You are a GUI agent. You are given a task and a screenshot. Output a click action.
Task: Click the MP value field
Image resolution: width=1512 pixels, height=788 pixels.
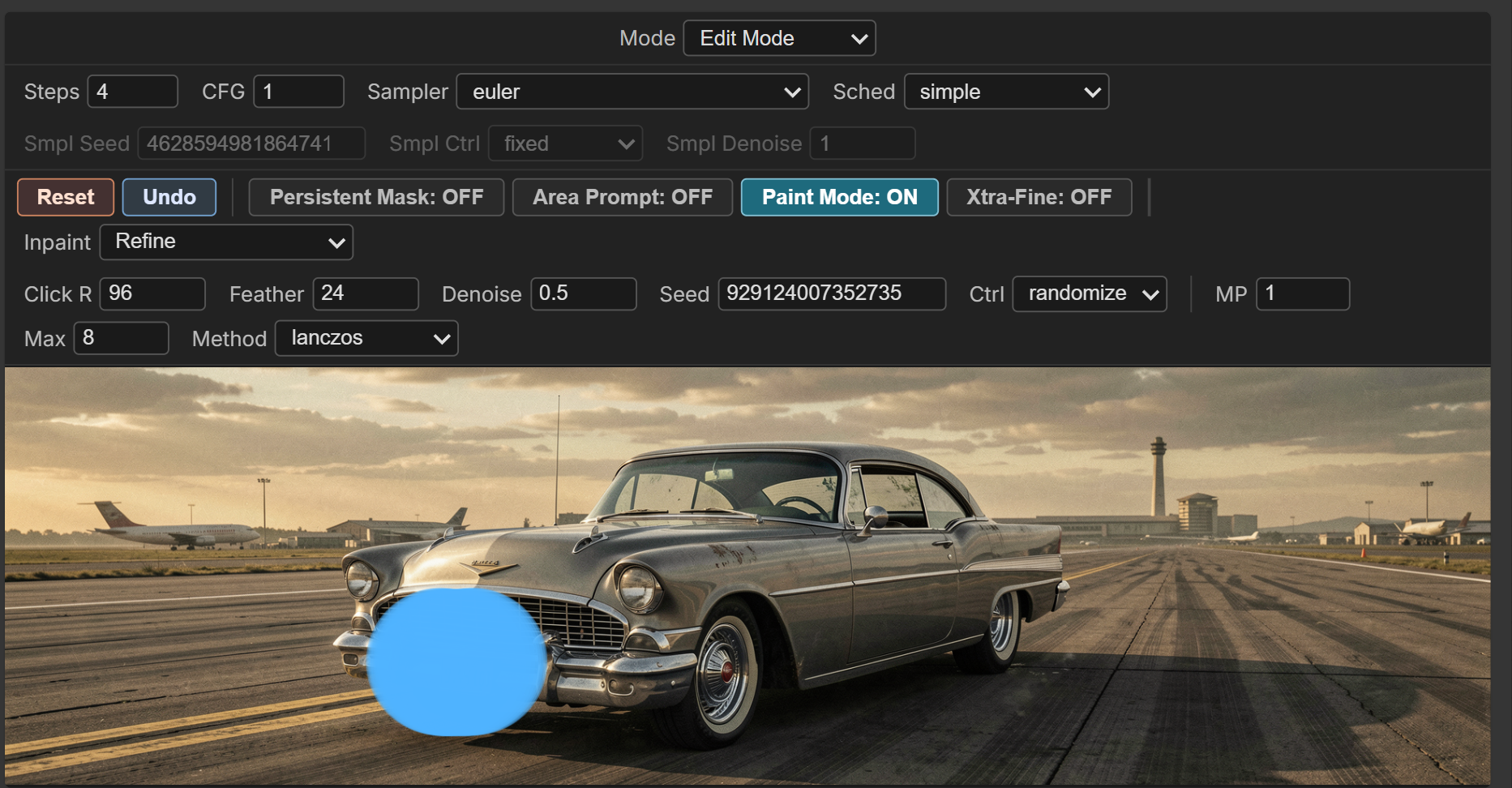[x=1303, y=293]
